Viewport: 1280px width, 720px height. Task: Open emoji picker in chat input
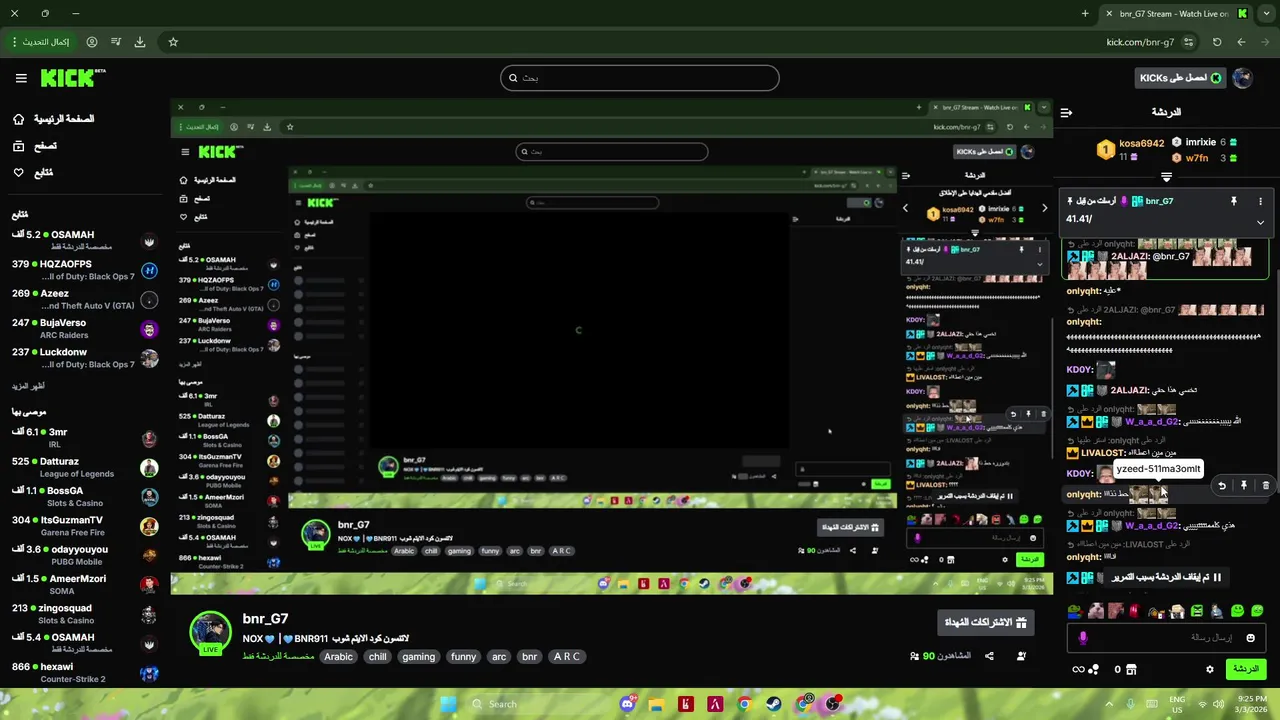[x=1250, y=637]
